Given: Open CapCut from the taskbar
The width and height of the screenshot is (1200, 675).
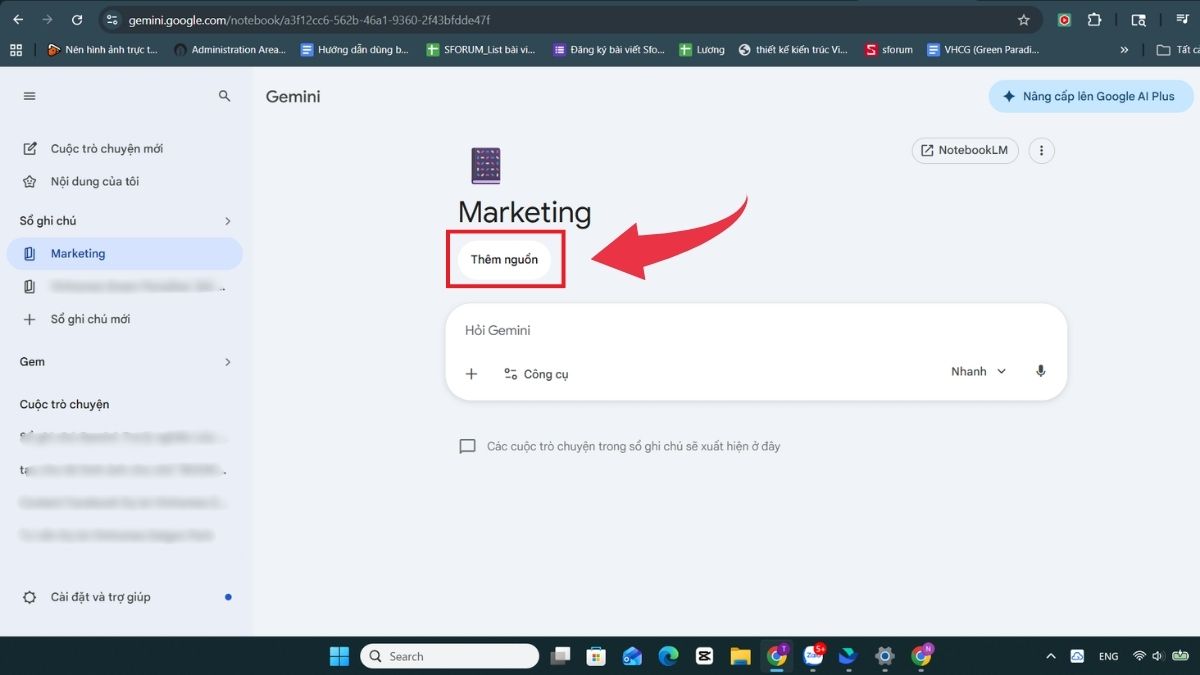Looking at the screenshot, I should click(x=704, y=656).
